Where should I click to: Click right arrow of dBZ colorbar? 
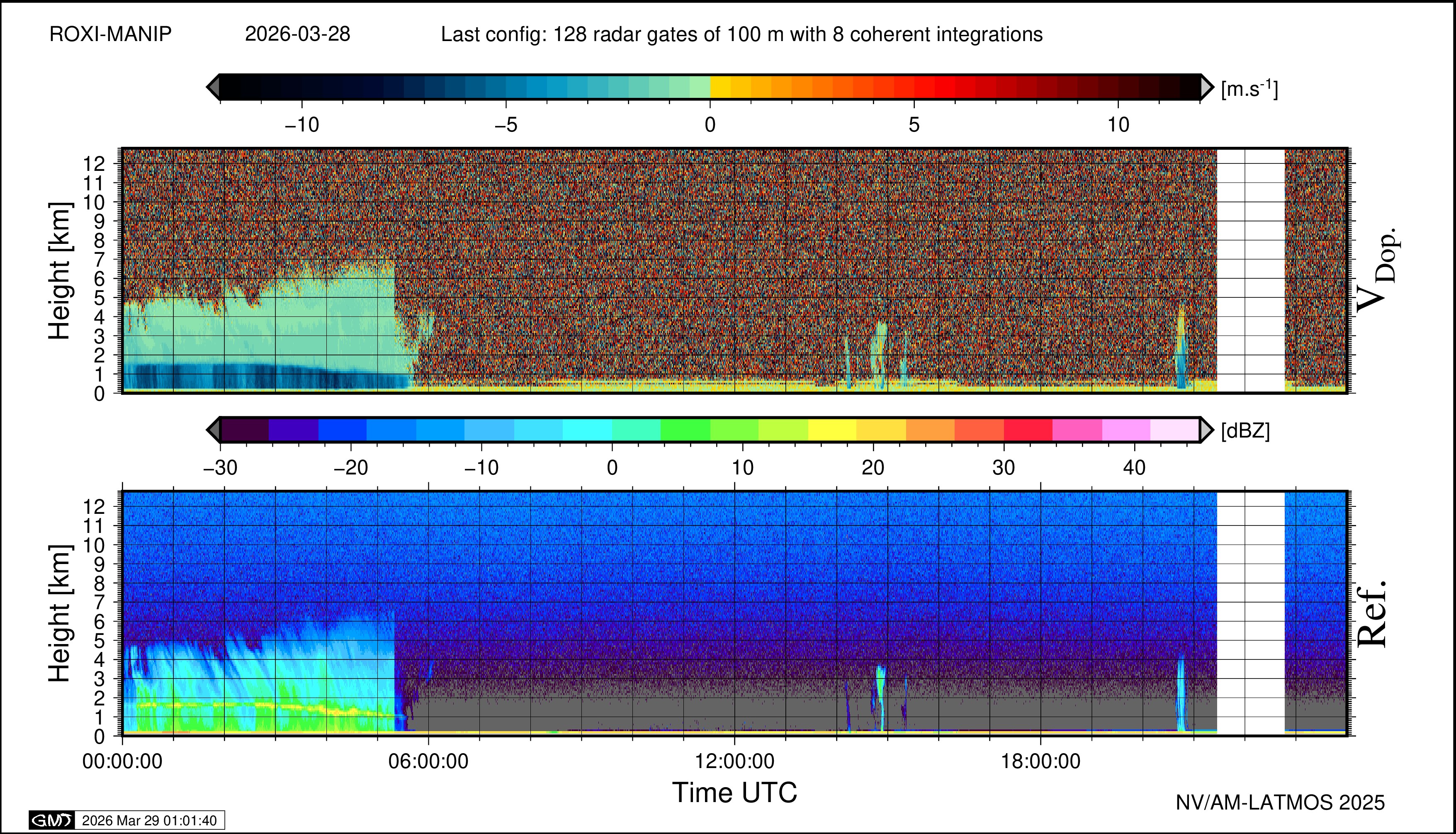coord(1206,430)
